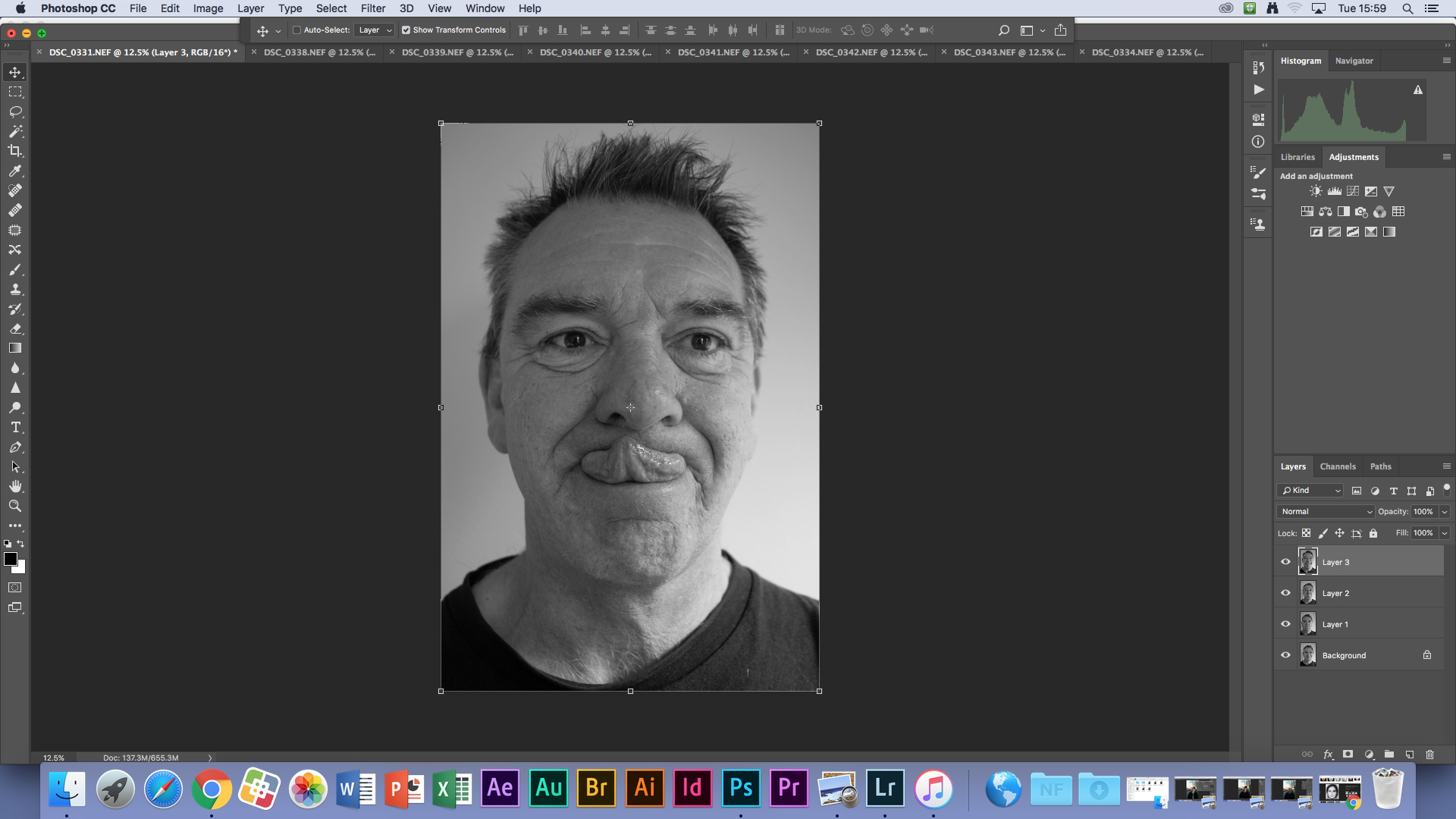Hide the Layer 2 visibility eye
This screenshot has width=1456, height=819.
(1285, 593)
